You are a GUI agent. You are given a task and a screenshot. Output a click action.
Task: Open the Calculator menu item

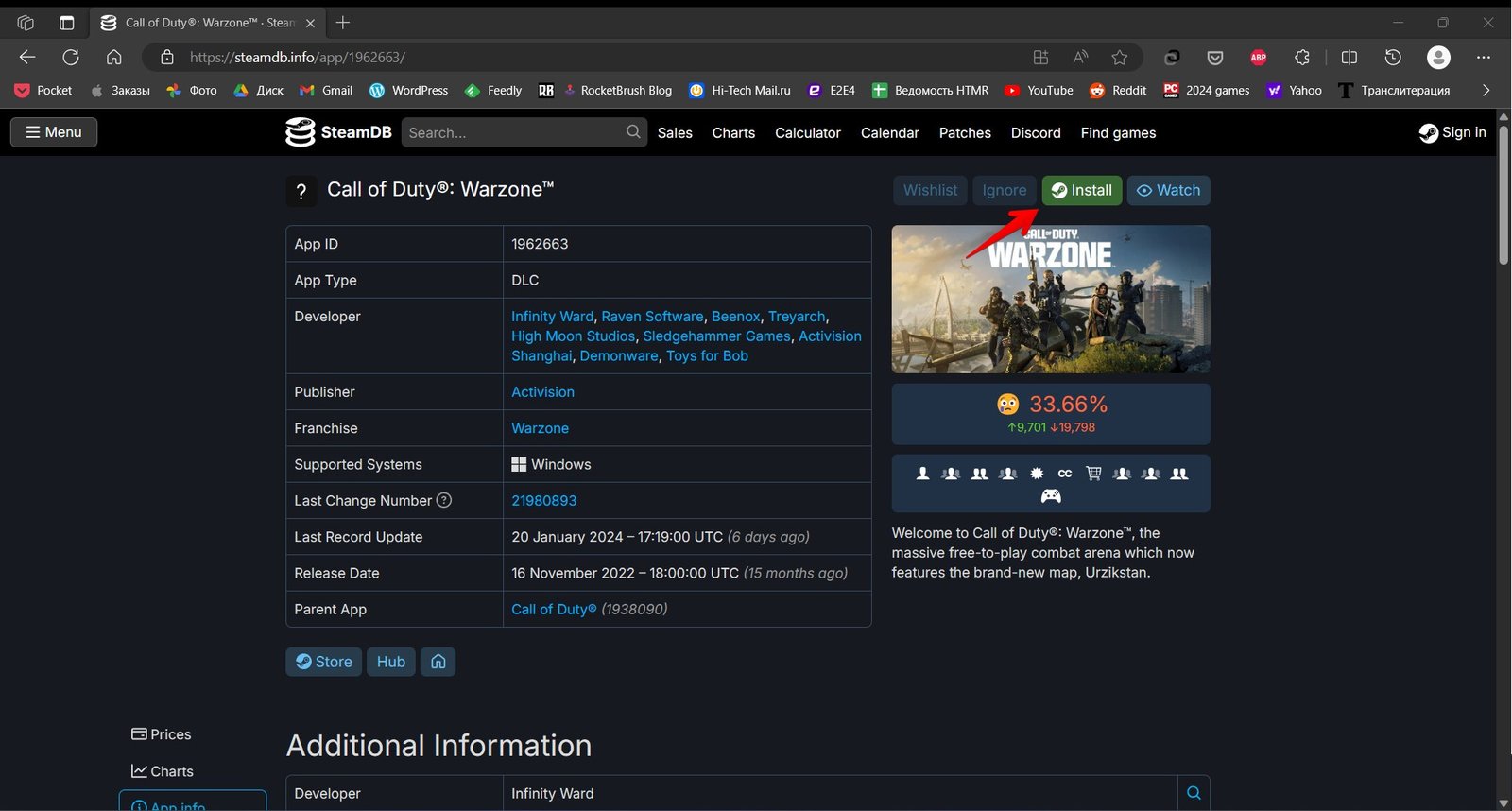tap(808, 132)
